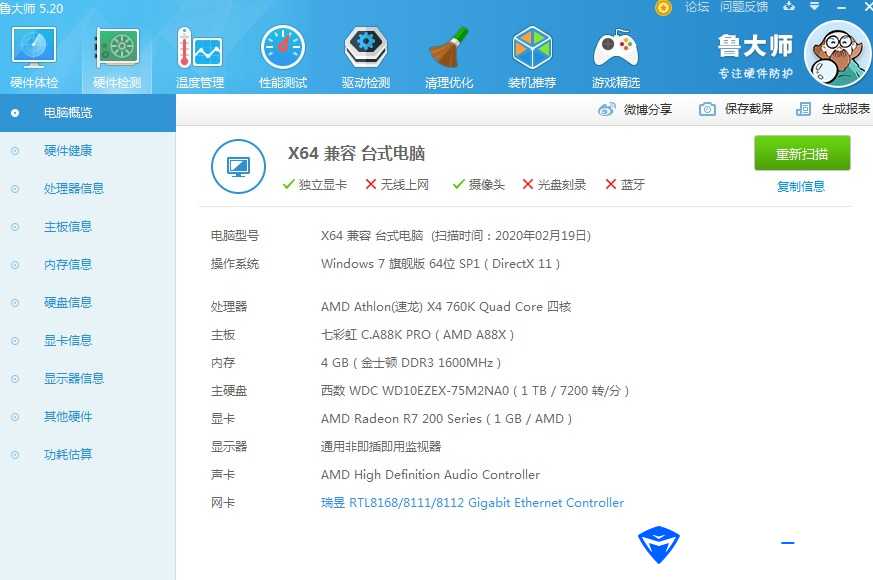Click the 4 GB 金士顿 DDR3 memory value

[x=411, y=363]
